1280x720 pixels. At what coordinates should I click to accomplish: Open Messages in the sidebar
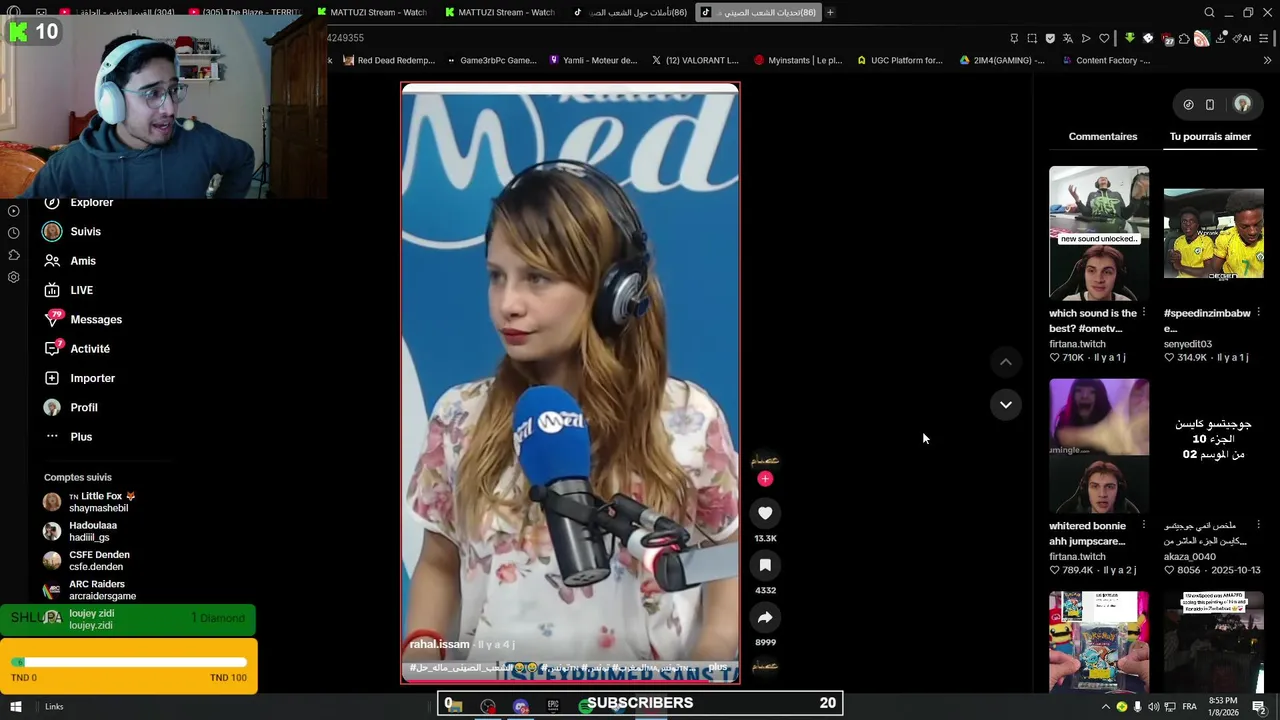coord(83,319)
